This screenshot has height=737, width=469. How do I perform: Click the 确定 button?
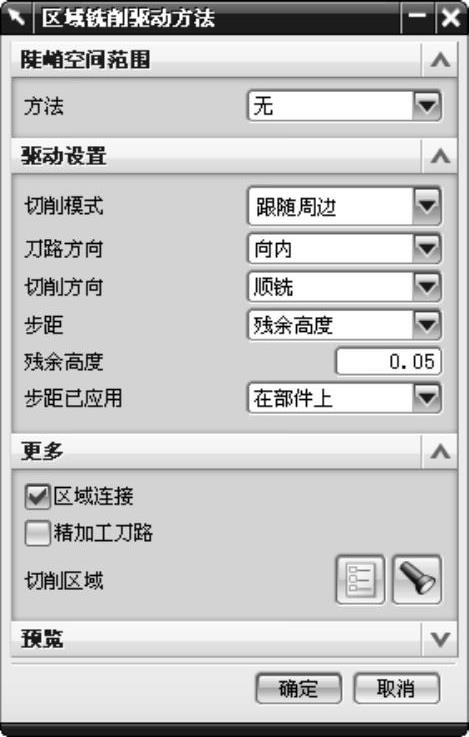pos(298,689)
